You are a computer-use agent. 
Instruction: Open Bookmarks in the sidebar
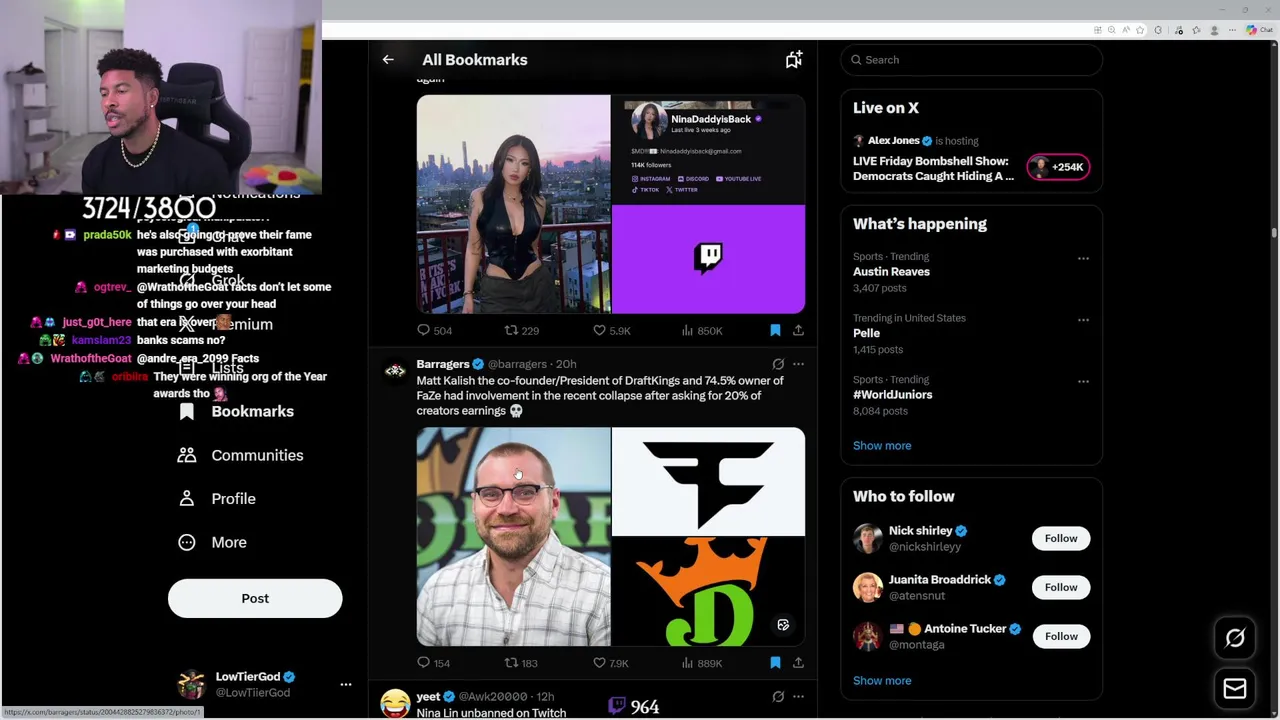pyautogui.click(x=236, y=411)
